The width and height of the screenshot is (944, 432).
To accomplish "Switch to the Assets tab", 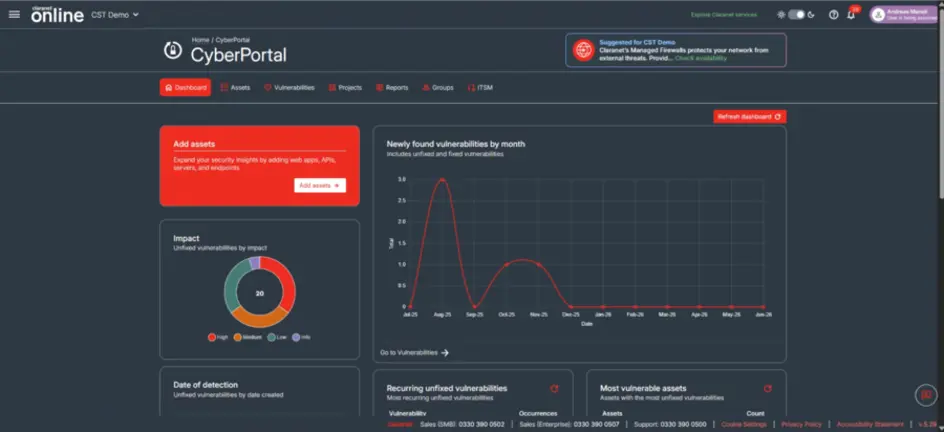I will pos(235,88).
